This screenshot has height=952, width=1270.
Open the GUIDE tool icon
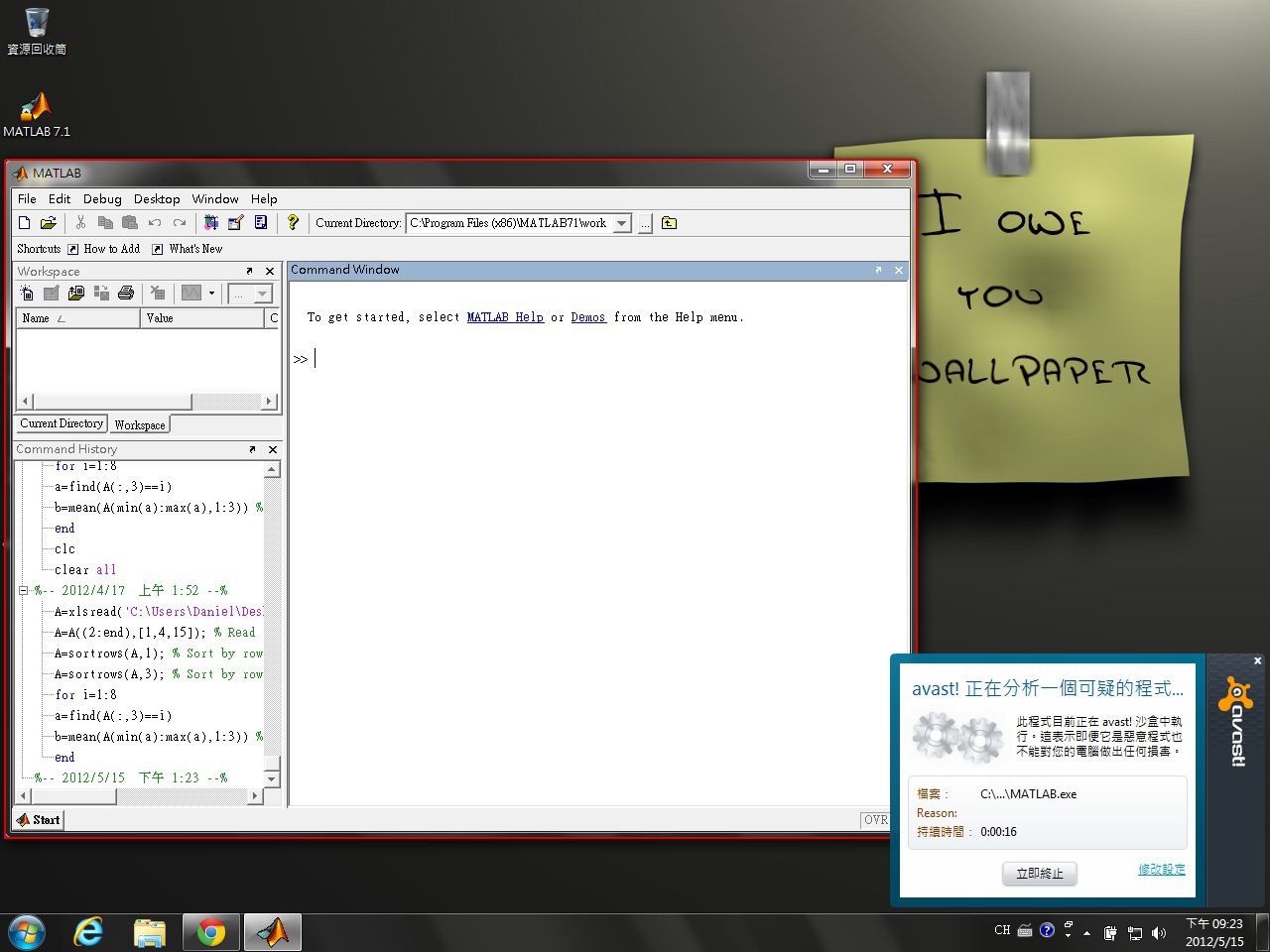coord(235,223)
